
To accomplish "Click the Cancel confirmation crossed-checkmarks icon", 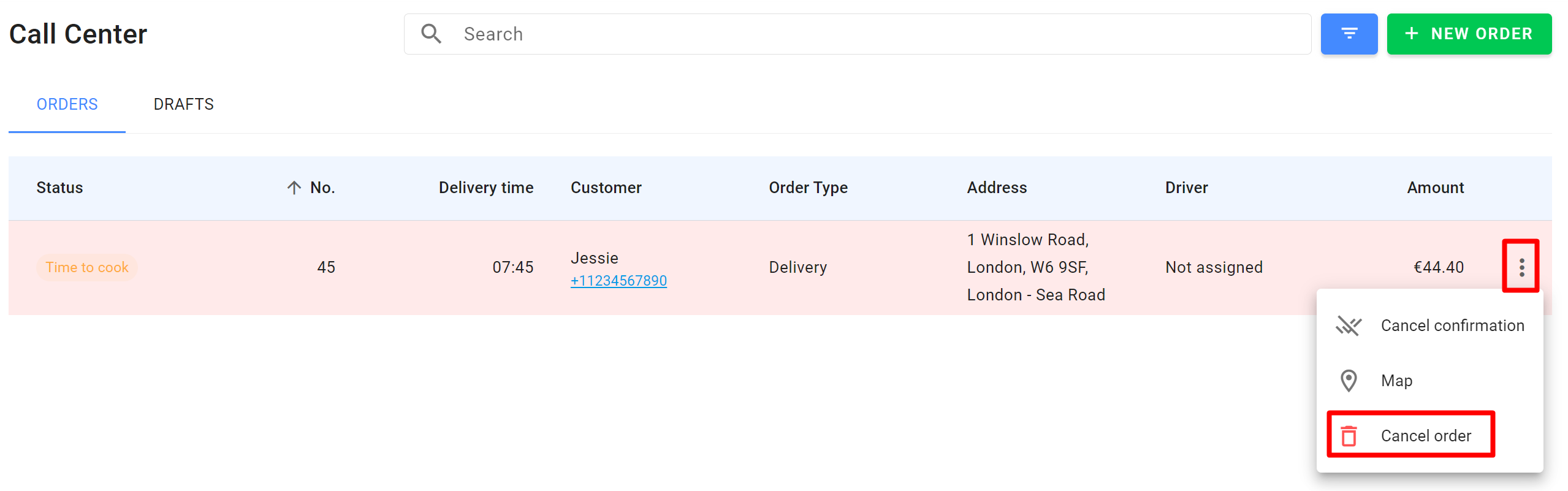I will tap(1349, 325).
